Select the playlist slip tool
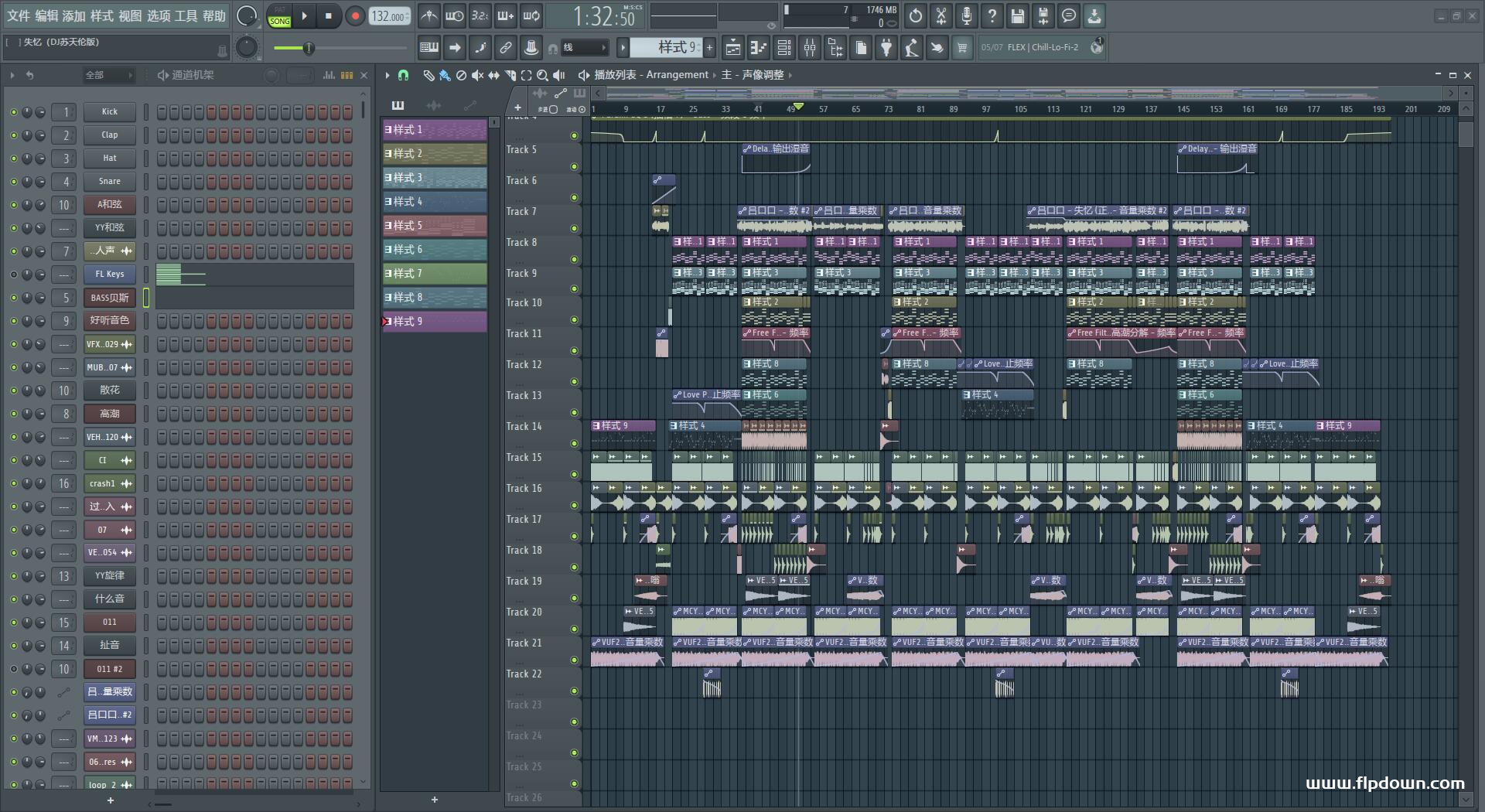Image resolution: width=1485 pixels, height=812 pixels. (493, 75)
